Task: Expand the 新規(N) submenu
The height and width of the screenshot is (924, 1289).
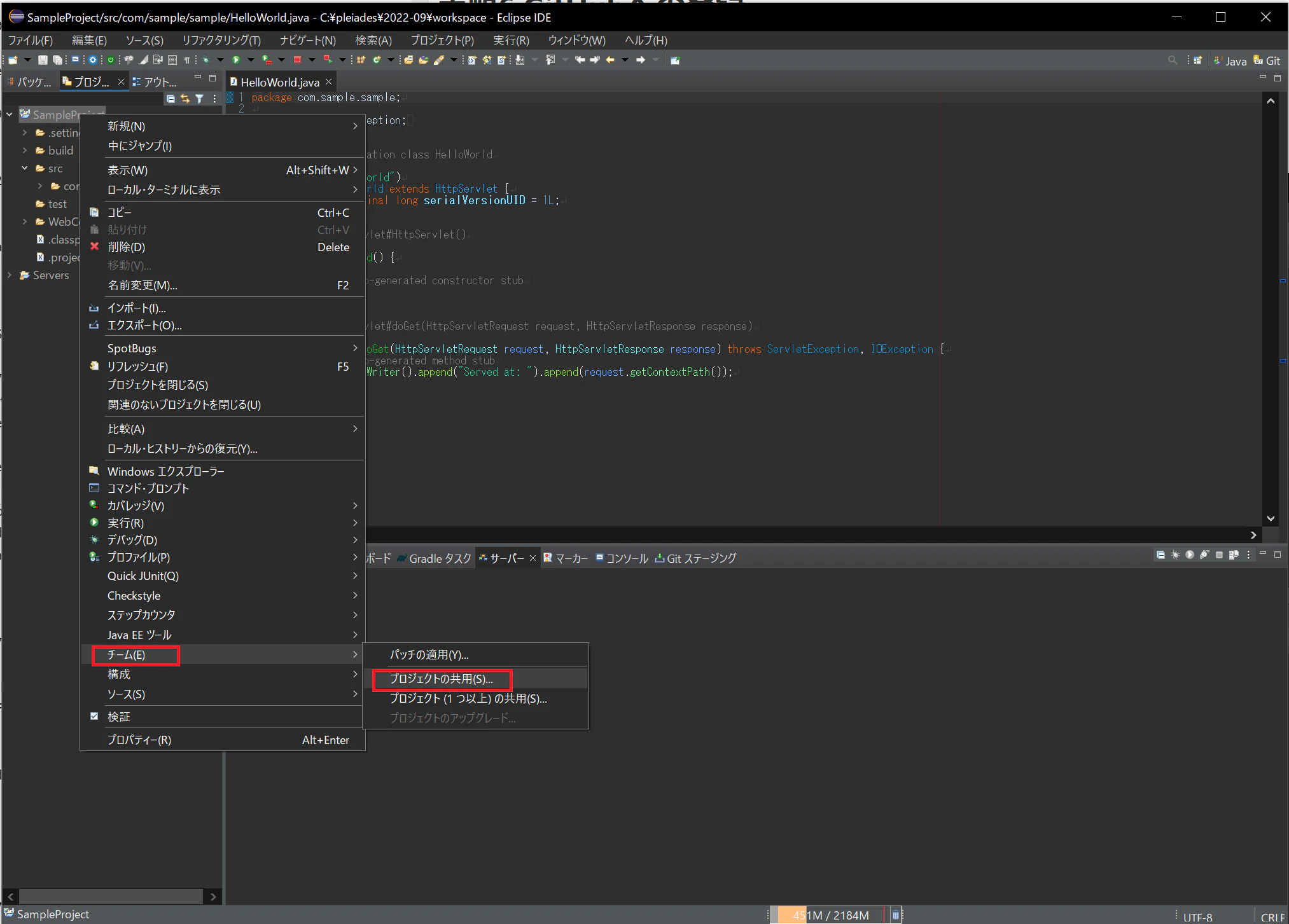Action: [223, 126]
